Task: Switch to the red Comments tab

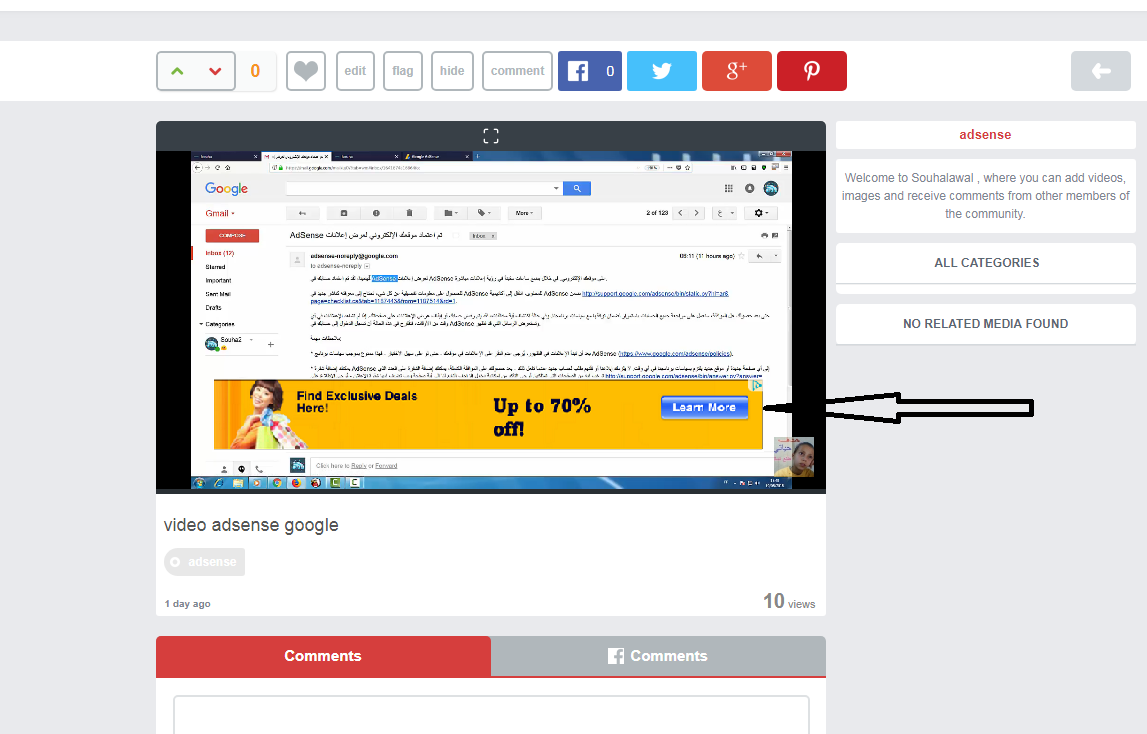Action: [323, 656]
